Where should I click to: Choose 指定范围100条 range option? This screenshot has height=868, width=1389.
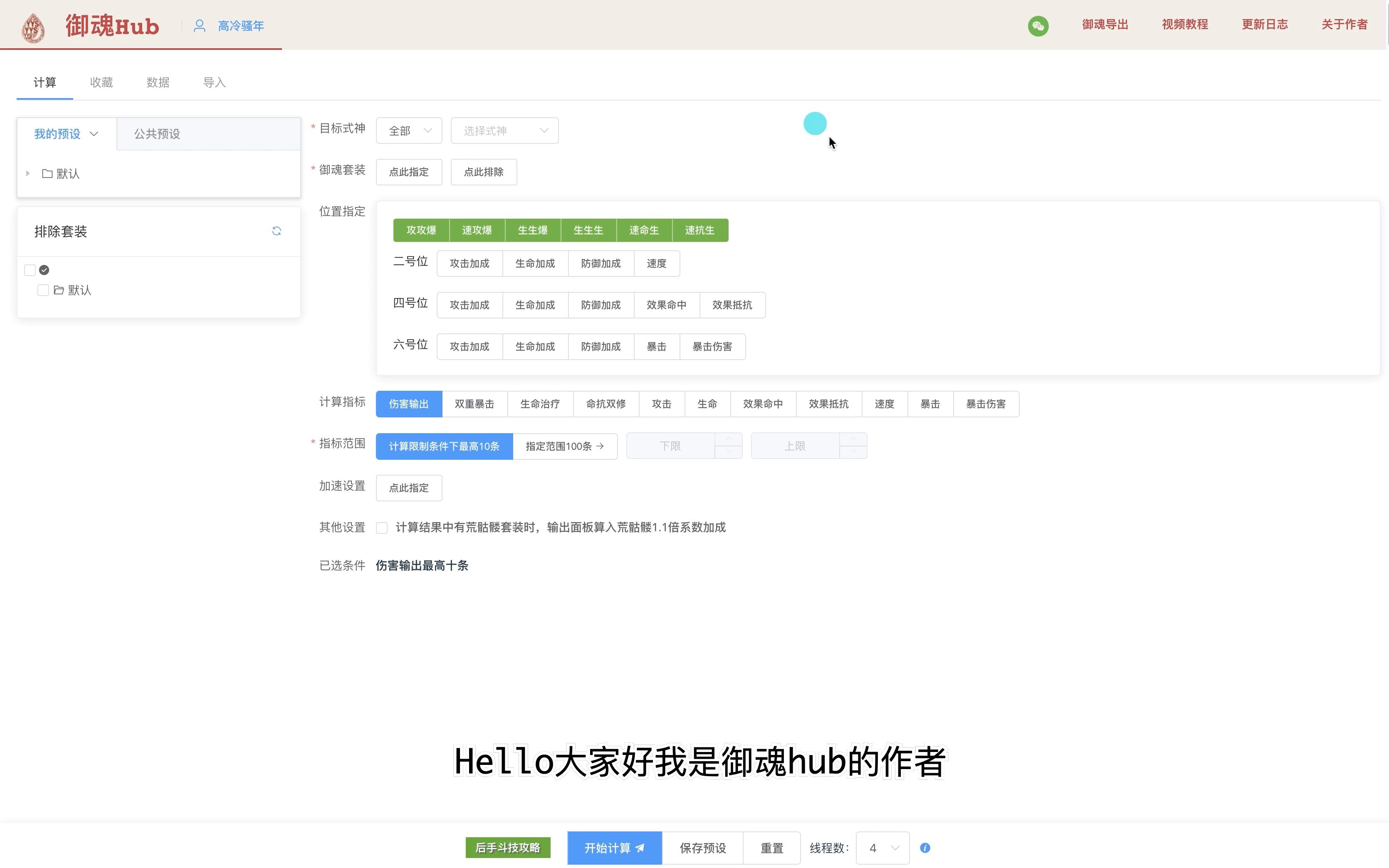click(x=565, y=446)
